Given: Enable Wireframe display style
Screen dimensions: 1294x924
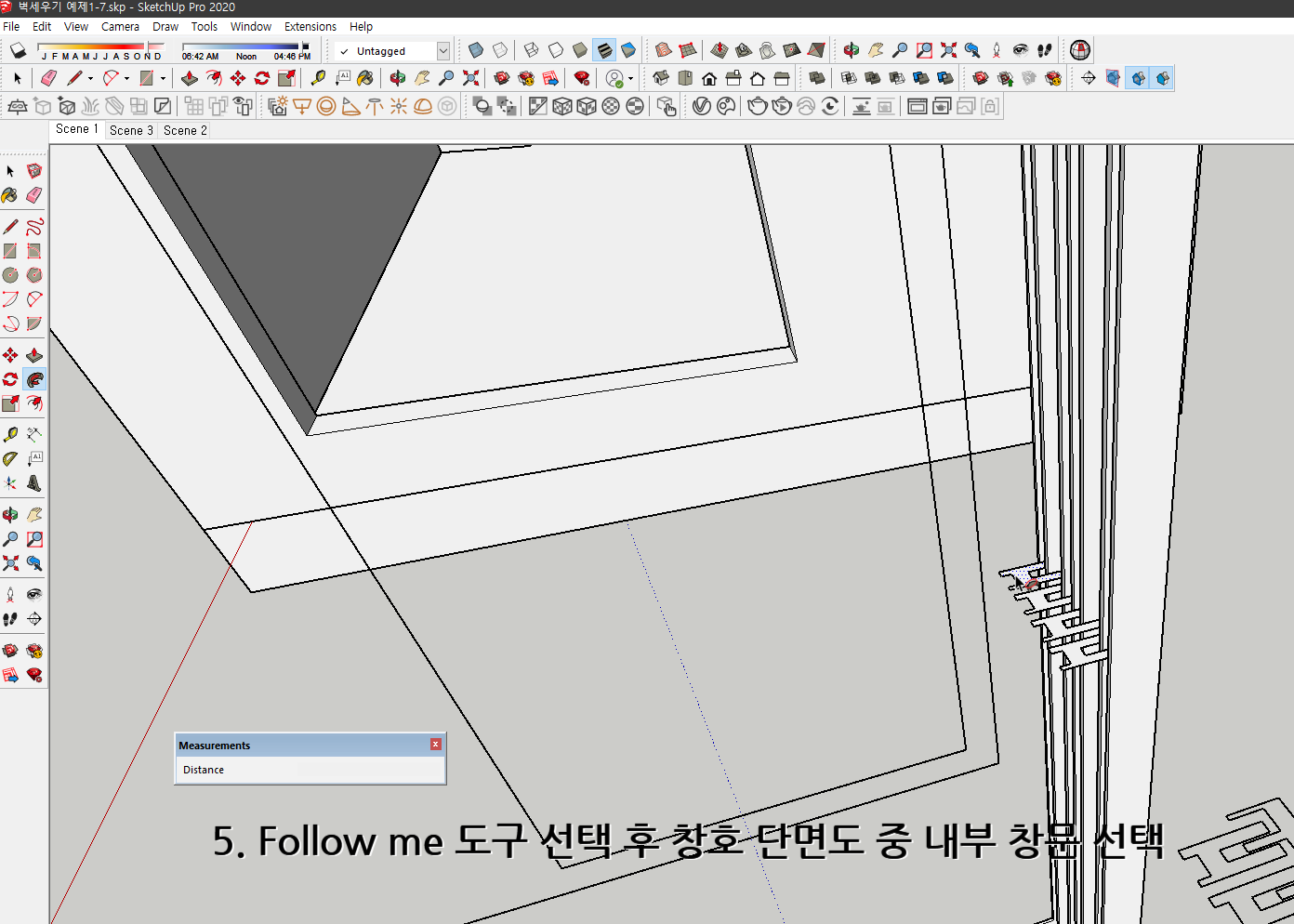Looking at the screenshot, I should coord(530,50).
